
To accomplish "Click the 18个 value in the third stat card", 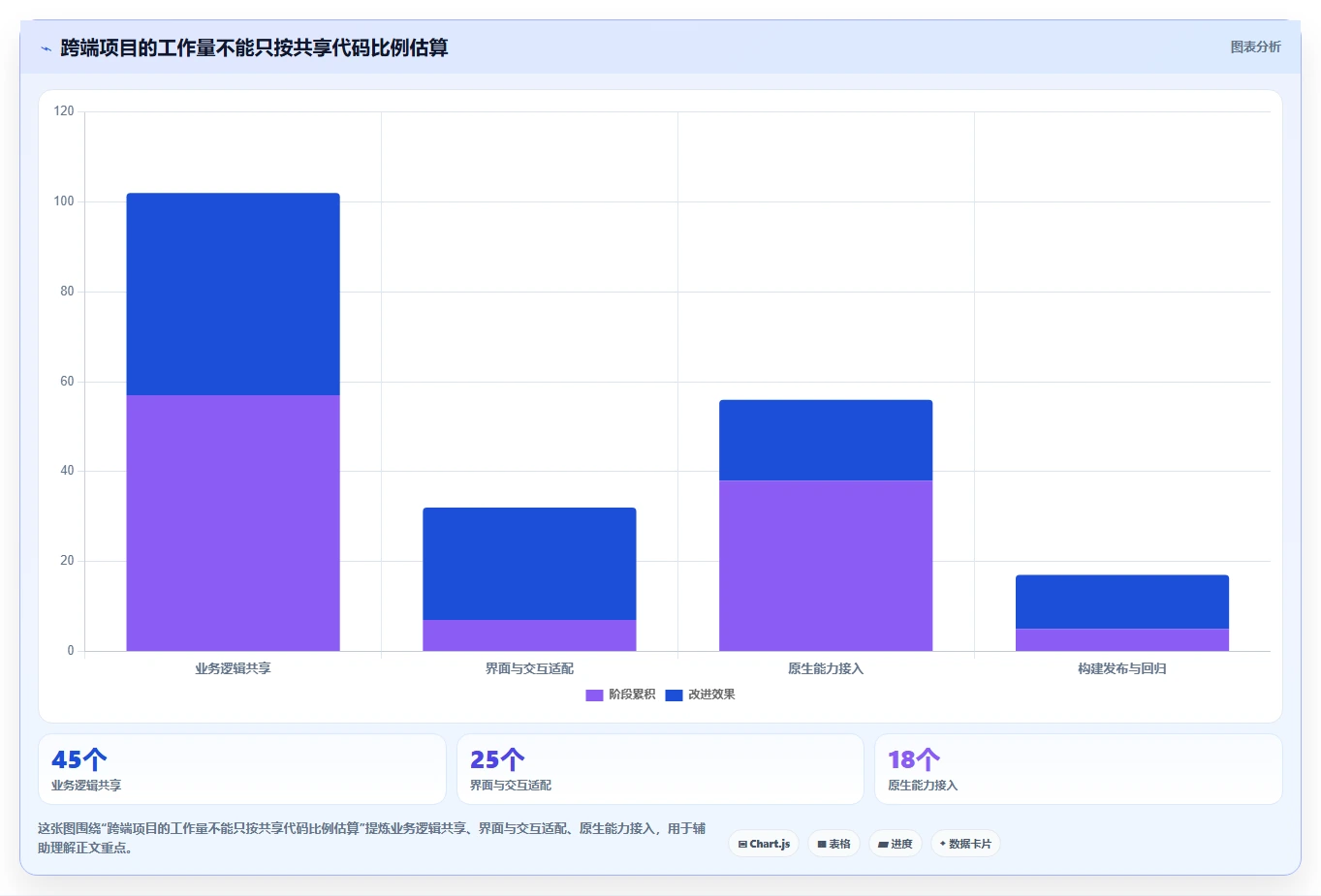I will pos(914,759).
